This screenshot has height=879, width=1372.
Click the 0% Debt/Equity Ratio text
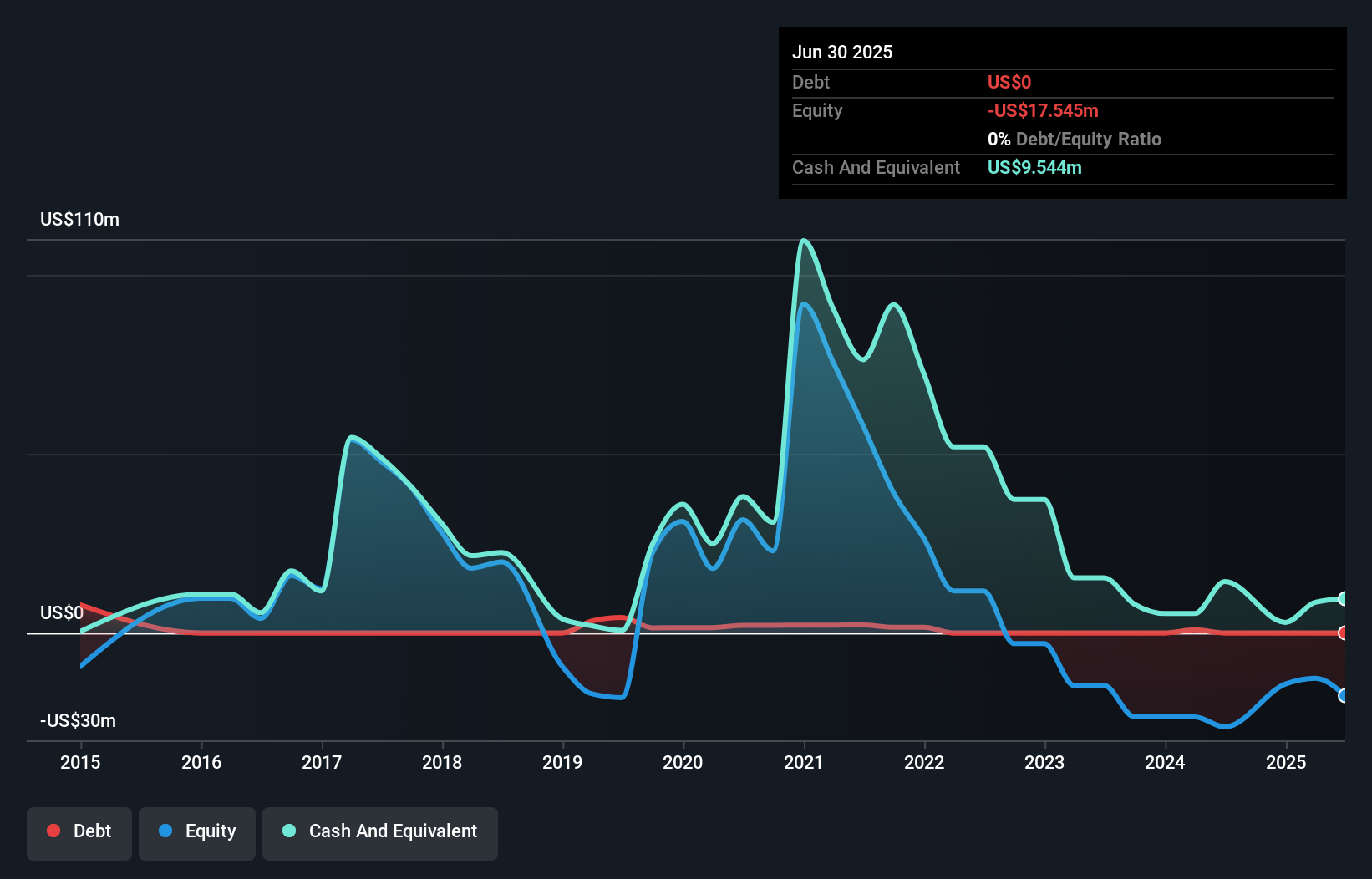[1075, 139]
